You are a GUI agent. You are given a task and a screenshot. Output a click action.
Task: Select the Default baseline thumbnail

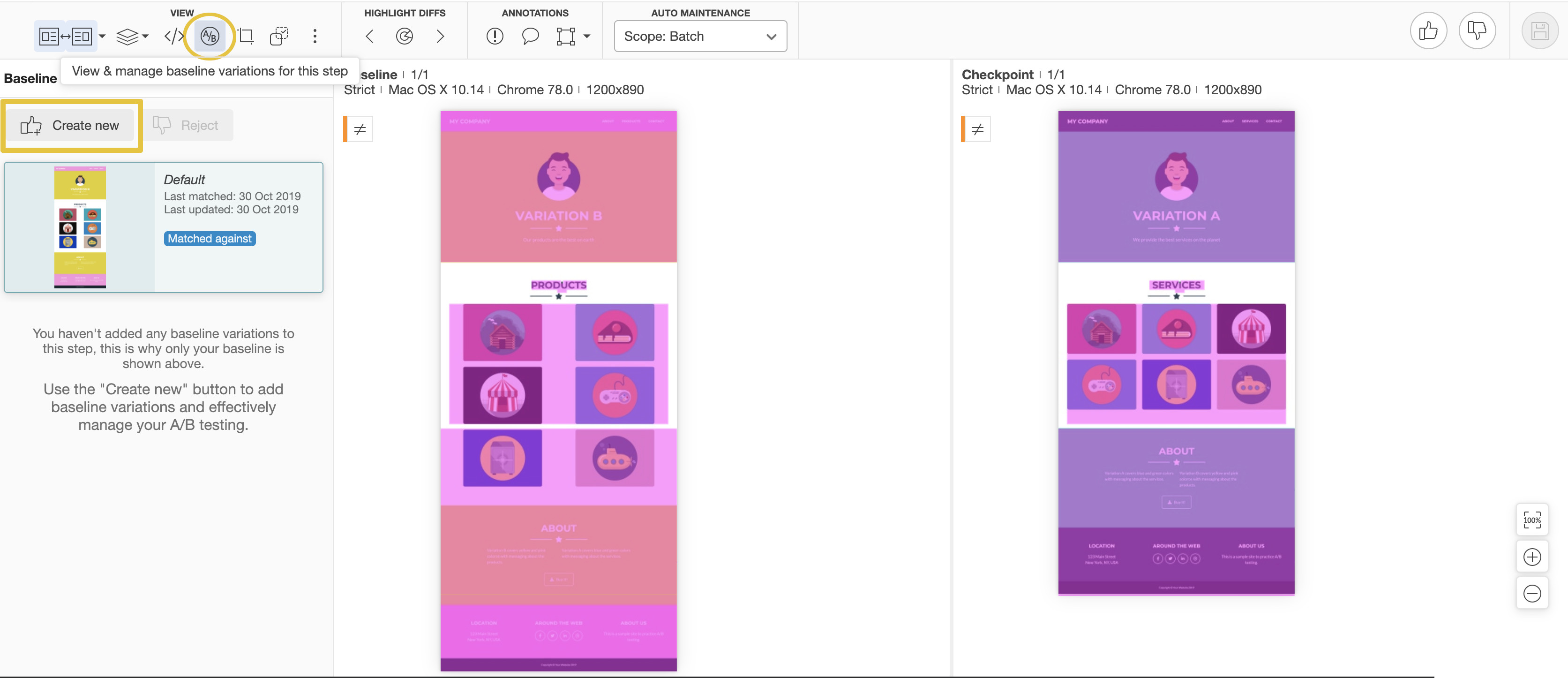pyautogui.click(x=80, y=227)
